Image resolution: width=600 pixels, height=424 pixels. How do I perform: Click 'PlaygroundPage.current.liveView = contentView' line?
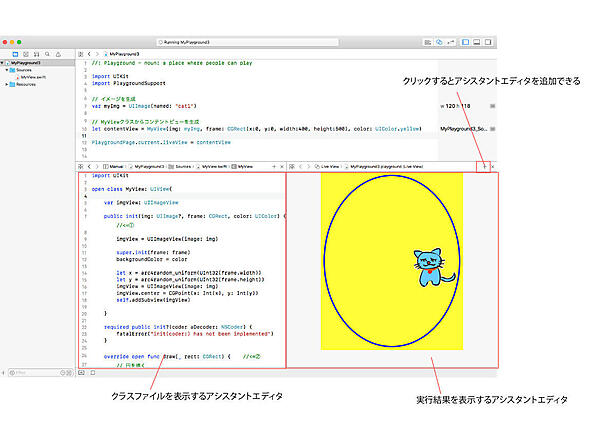click(161, 142)
